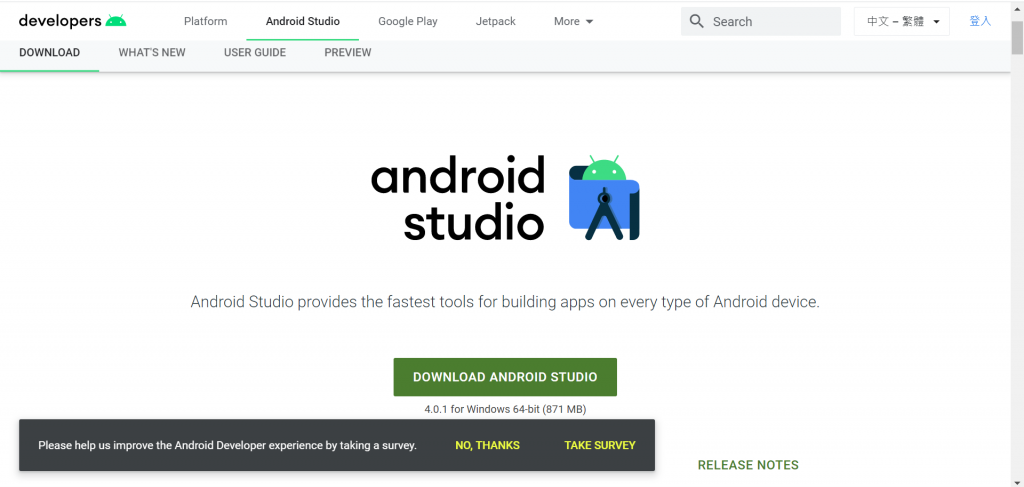Click the search magnifier icon

coord(697,22)
